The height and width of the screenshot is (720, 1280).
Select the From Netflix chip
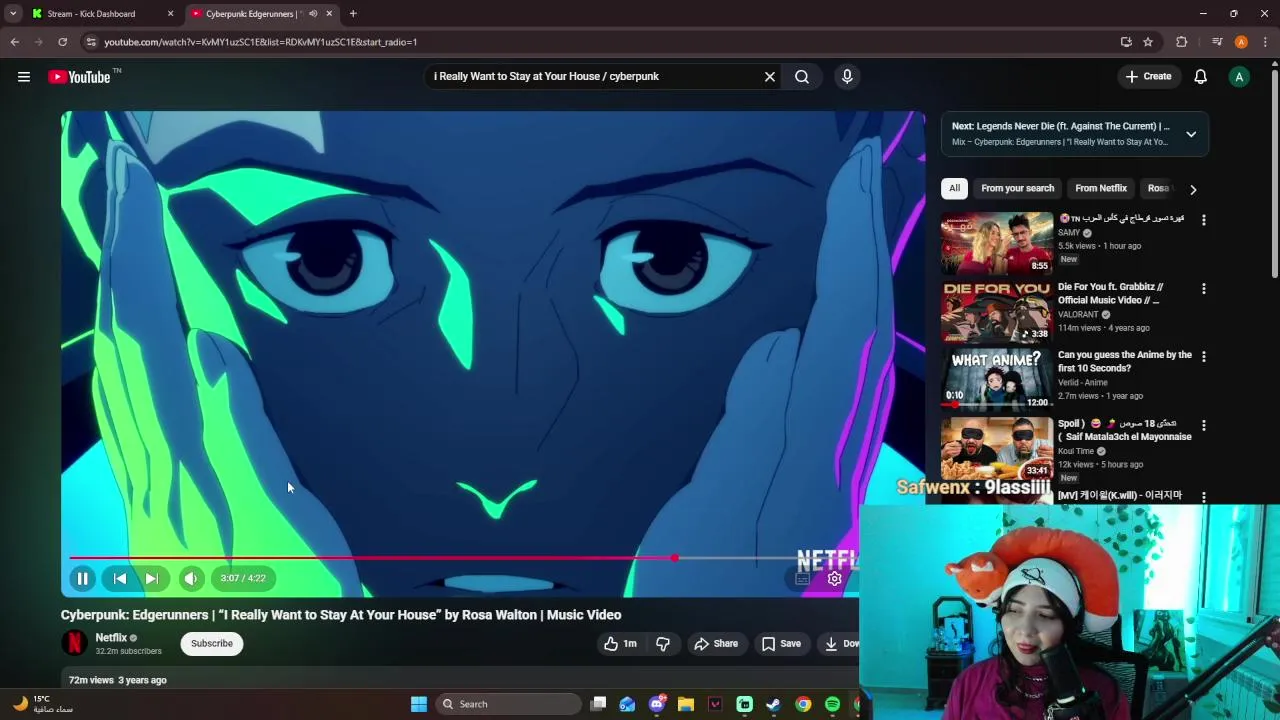point(1101,188)
